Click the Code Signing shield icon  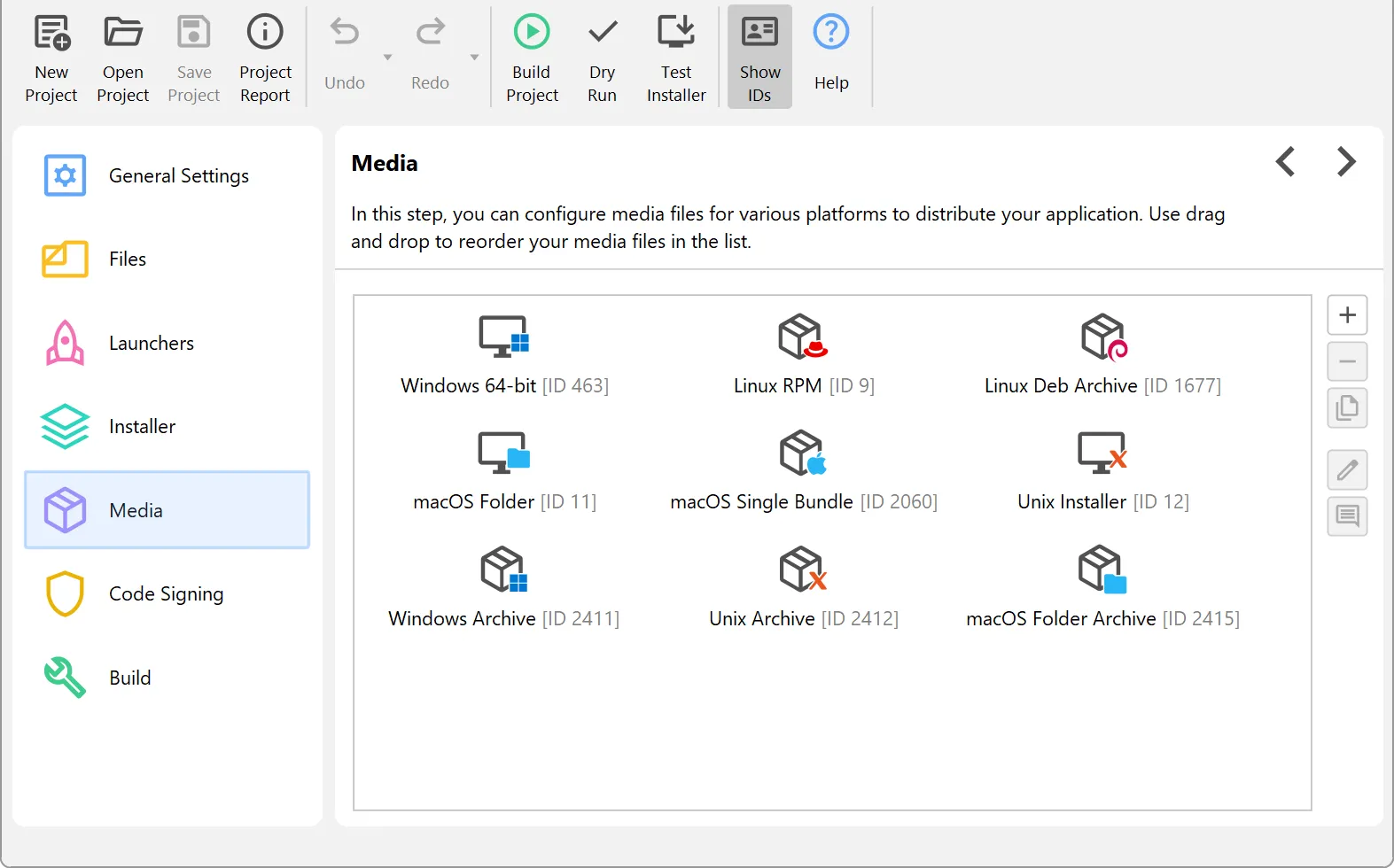[x=65, y=593]
